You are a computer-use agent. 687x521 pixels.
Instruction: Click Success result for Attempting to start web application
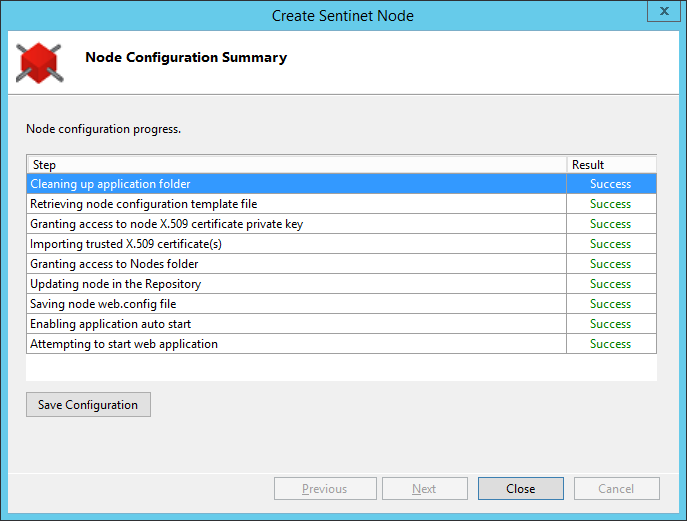tap(610, 344)
